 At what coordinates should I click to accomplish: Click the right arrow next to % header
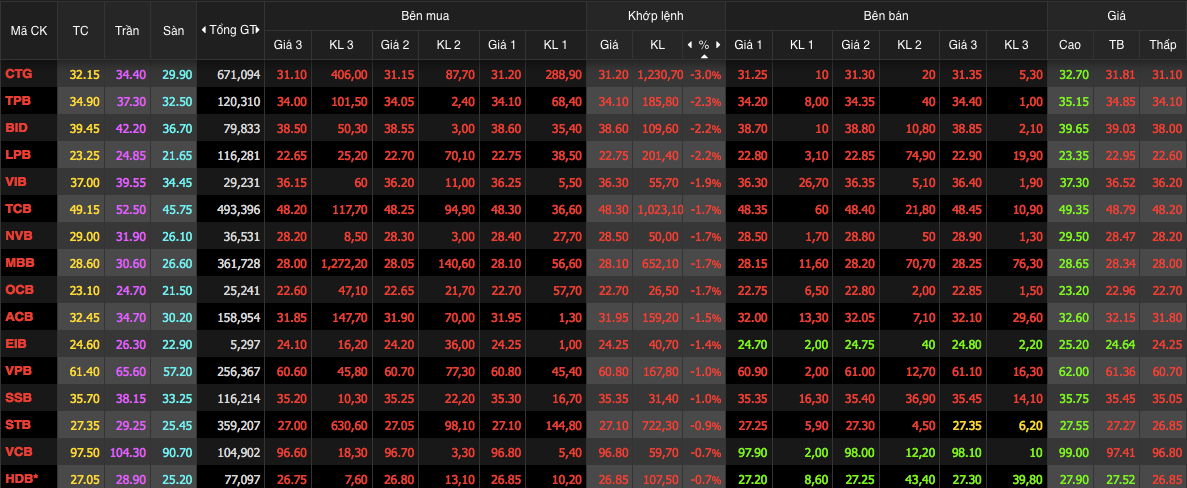click(x=717, y=45)
